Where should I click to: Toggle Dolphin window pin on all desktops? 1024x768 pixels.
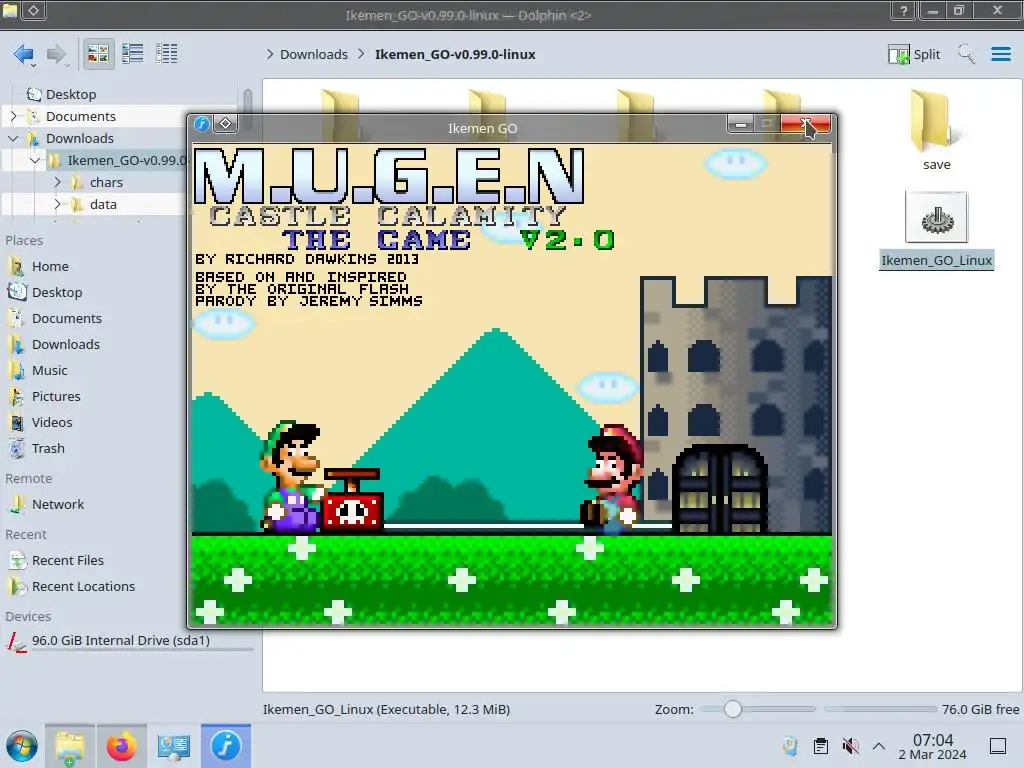(x=34, y=10)
